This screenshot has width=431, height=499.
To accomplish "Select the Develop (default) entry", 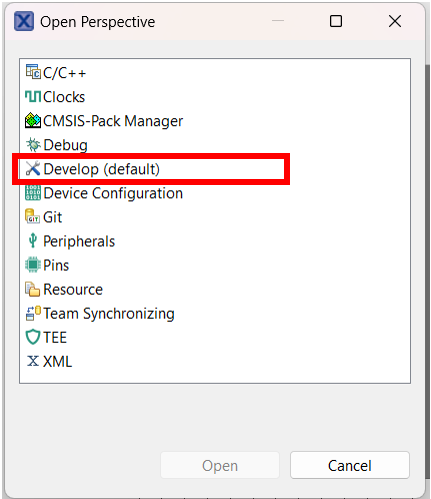I will point(93,169).
